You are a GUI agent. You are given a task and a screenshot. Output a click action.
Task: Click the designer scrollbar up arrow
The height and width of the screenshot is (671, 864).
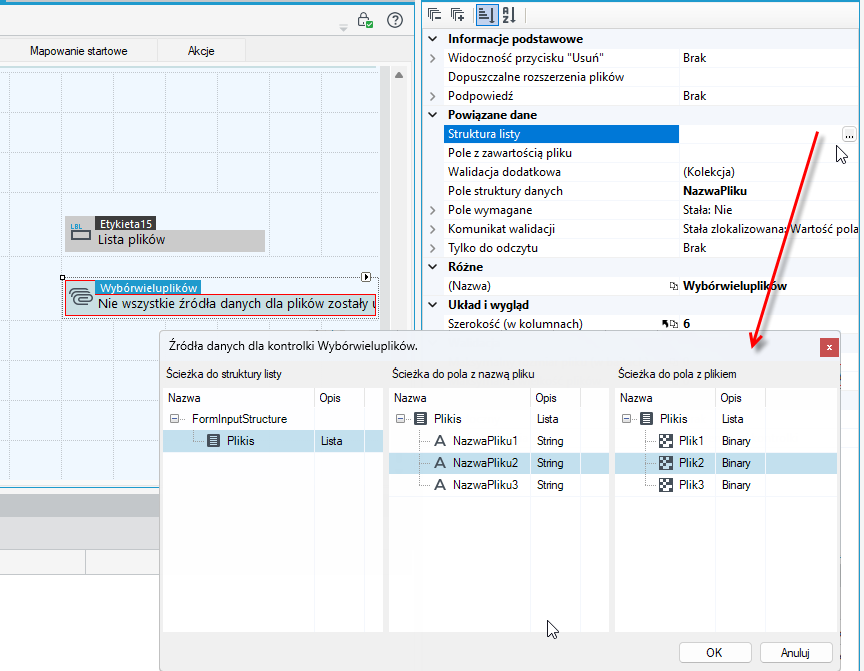[399, 75]
